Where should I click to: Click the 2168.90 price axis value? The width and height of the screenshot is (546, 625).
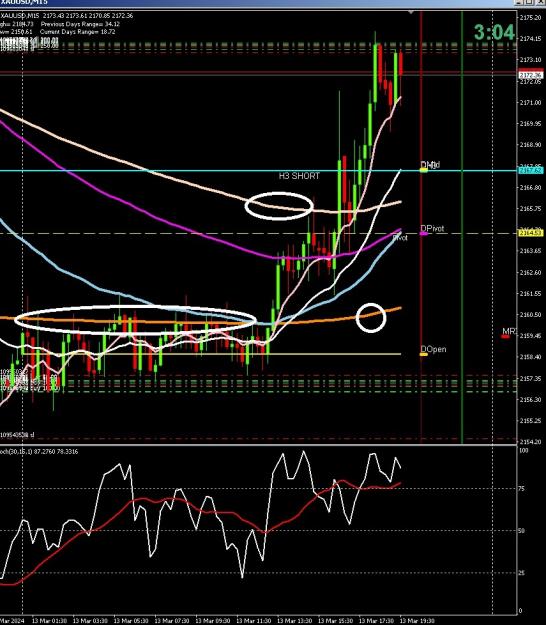pos(531,145)
